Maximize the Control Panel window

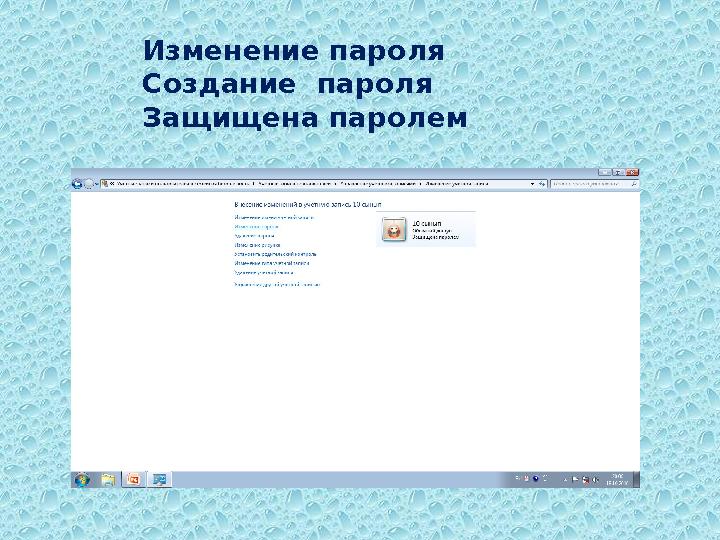click(618, 172)
